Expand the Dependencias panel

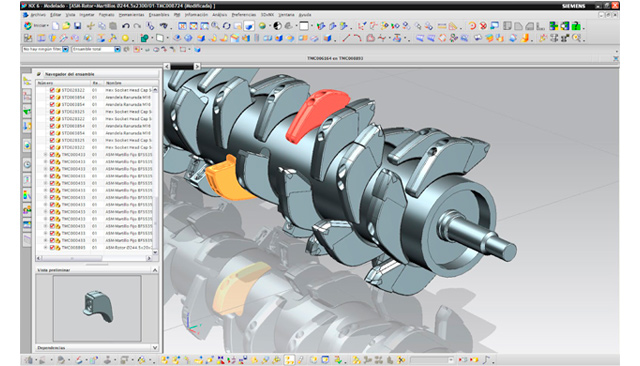[155, 348]
